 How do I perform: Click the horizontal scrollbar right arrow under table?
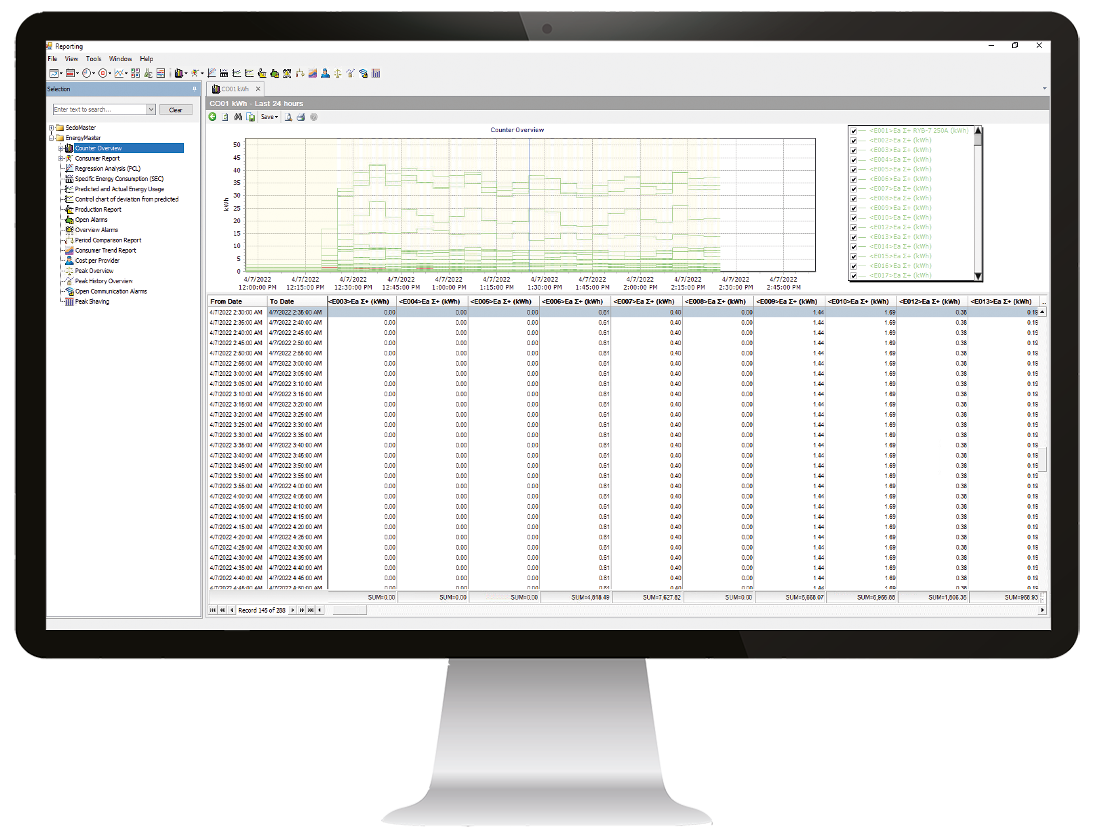[x=1043, y=609]
